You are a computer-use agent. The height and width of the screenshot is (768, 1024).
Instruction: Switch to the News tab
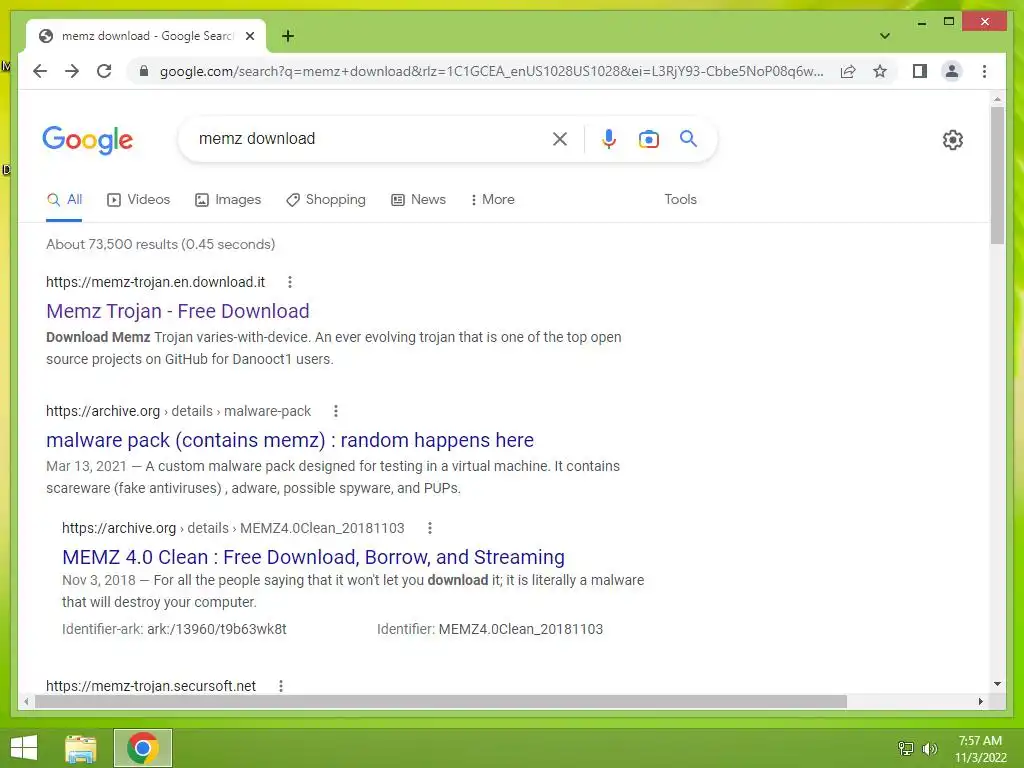(419, 200)
